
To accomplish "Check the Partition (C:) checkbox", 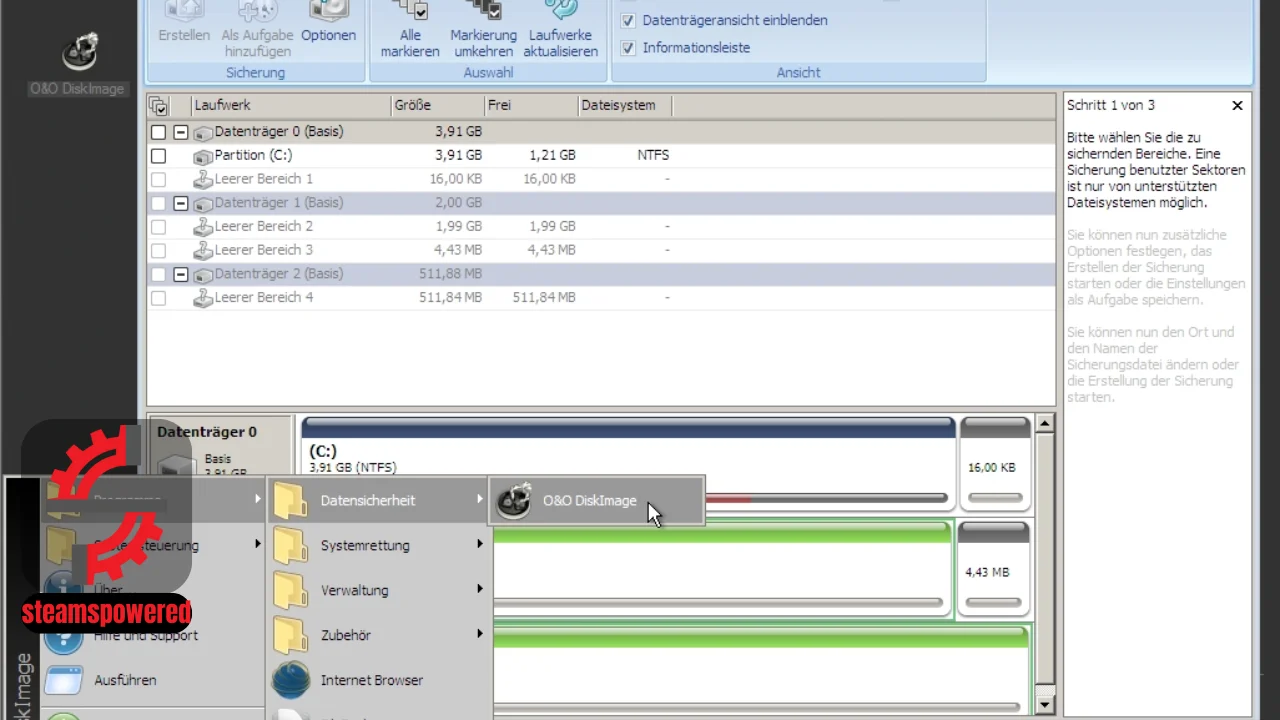I will (x=158, y=156).
